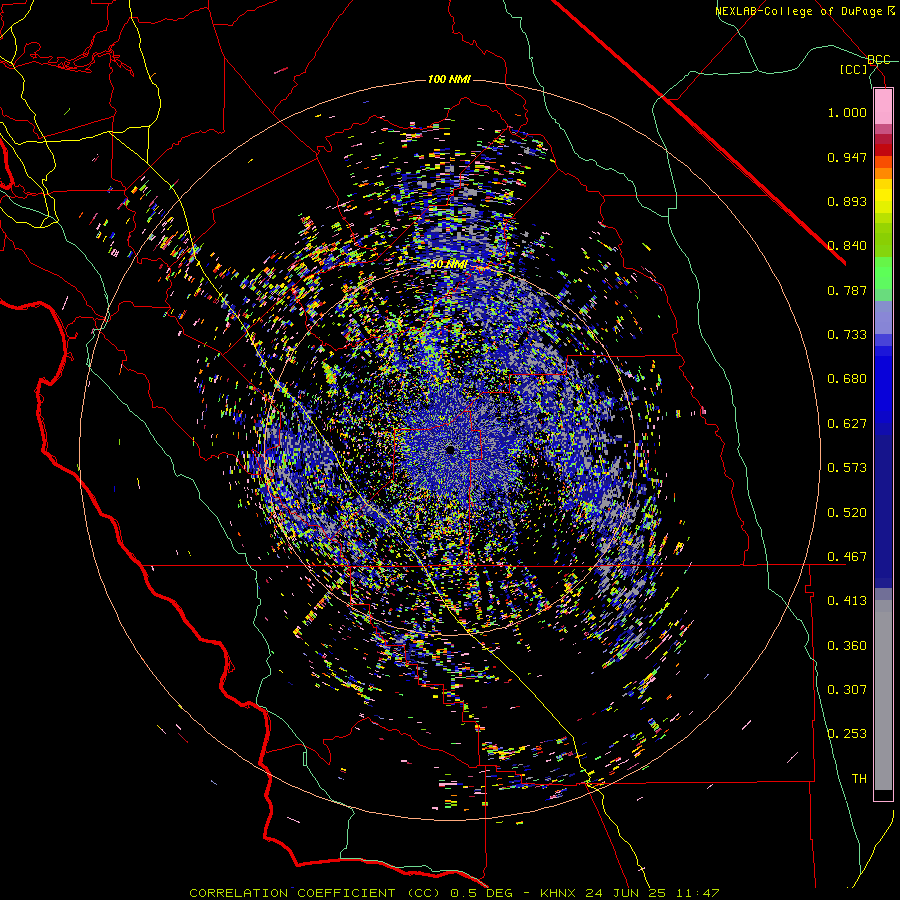Click the 0.680 scale value
The image size is (900, 900).
[847, 379]
